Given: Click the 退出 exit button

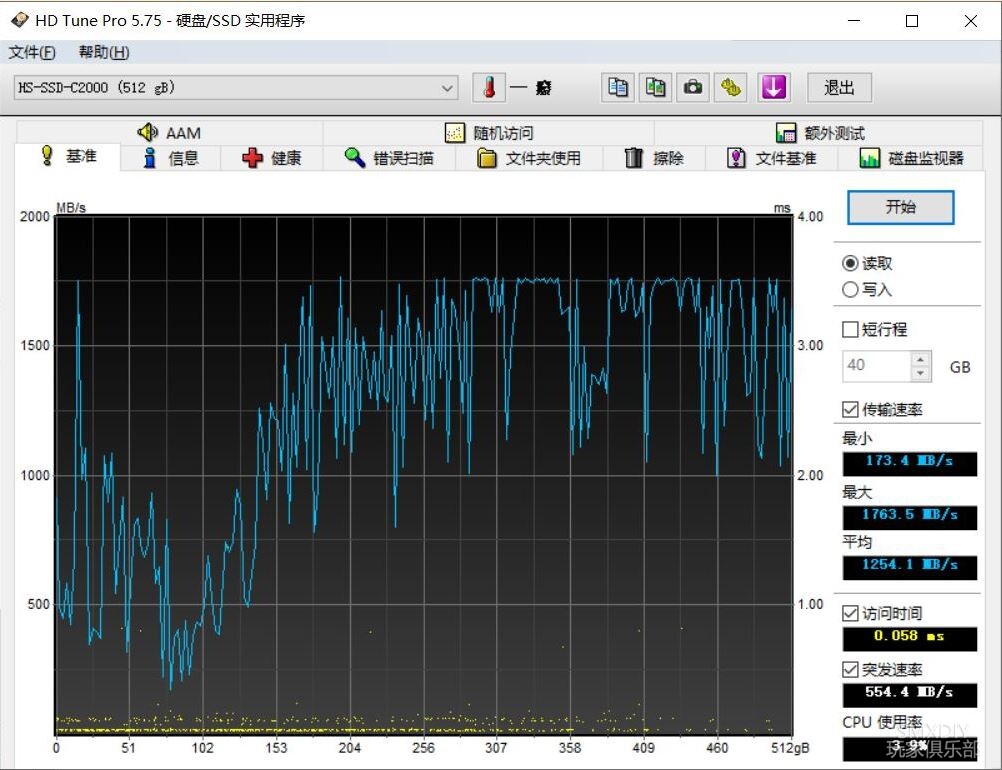Looking at the screenshot, I should [x=839, y=88].
